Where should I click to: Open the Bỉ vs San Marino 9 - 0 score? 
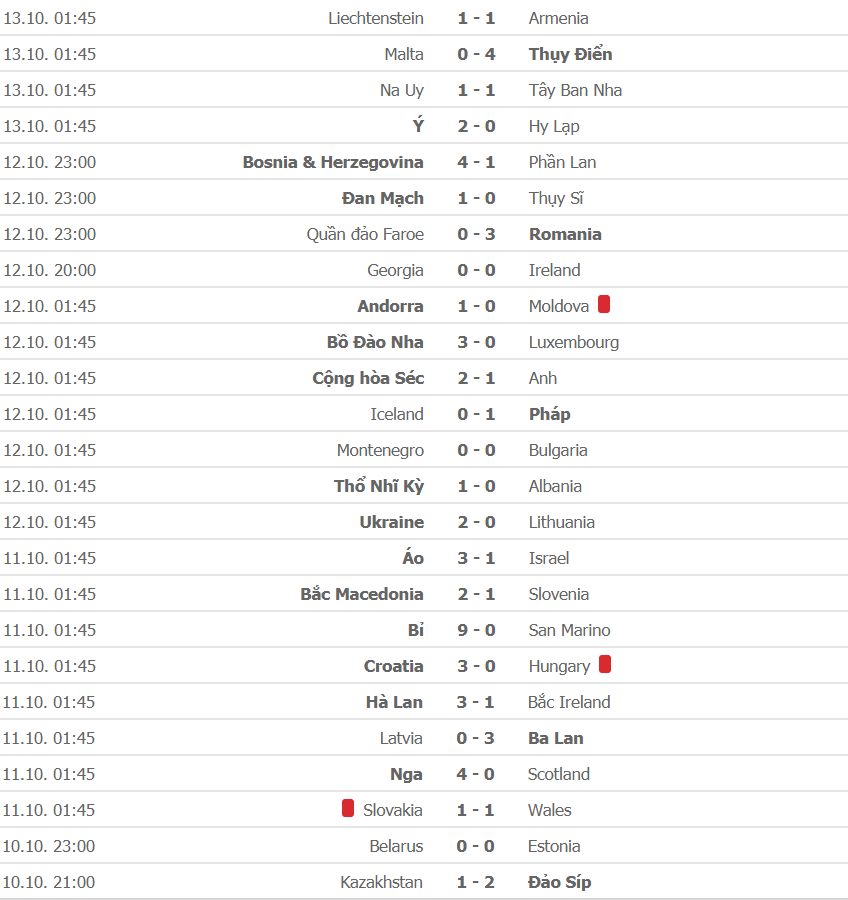pyautogui.click(x=476, y=630)
